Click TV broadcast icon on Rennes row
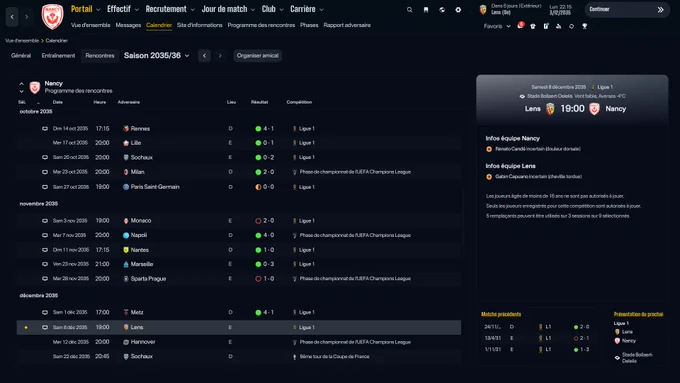The image size is (680, 383). [x=45, y=128]
